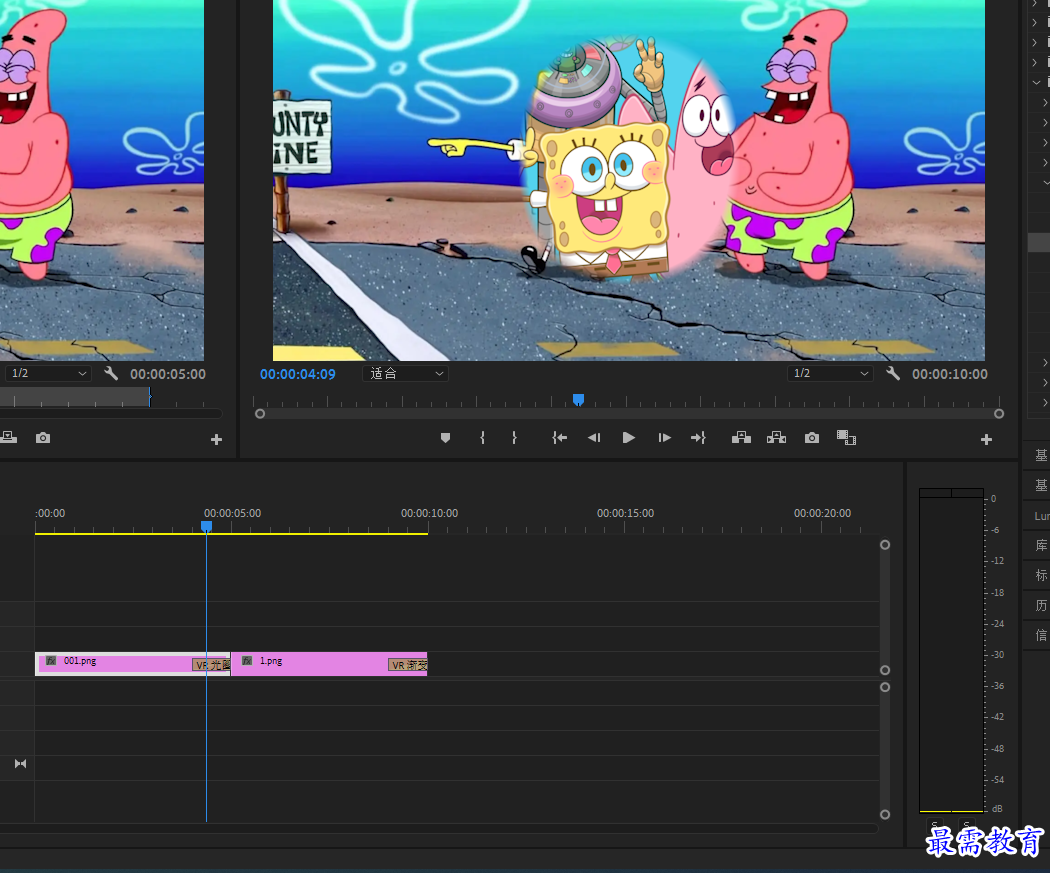Click the bowtie icon beside the audio tracks
1050x873 pixels.
pos(20,764)
